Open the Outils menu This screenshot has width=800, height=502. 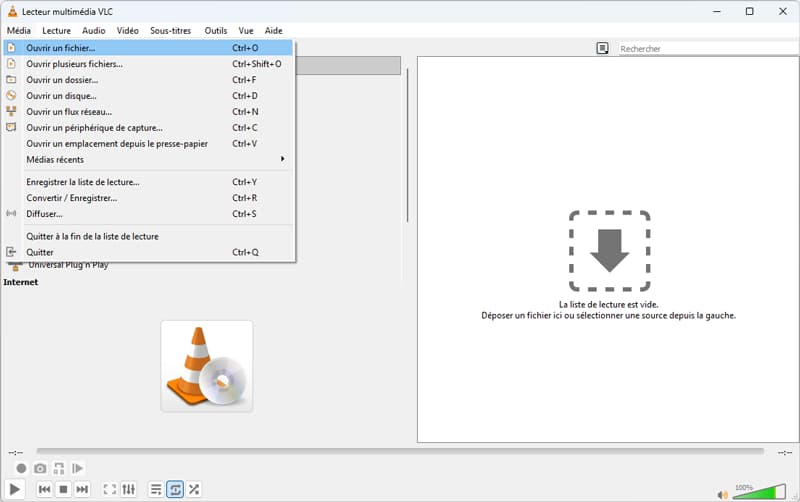216,31
